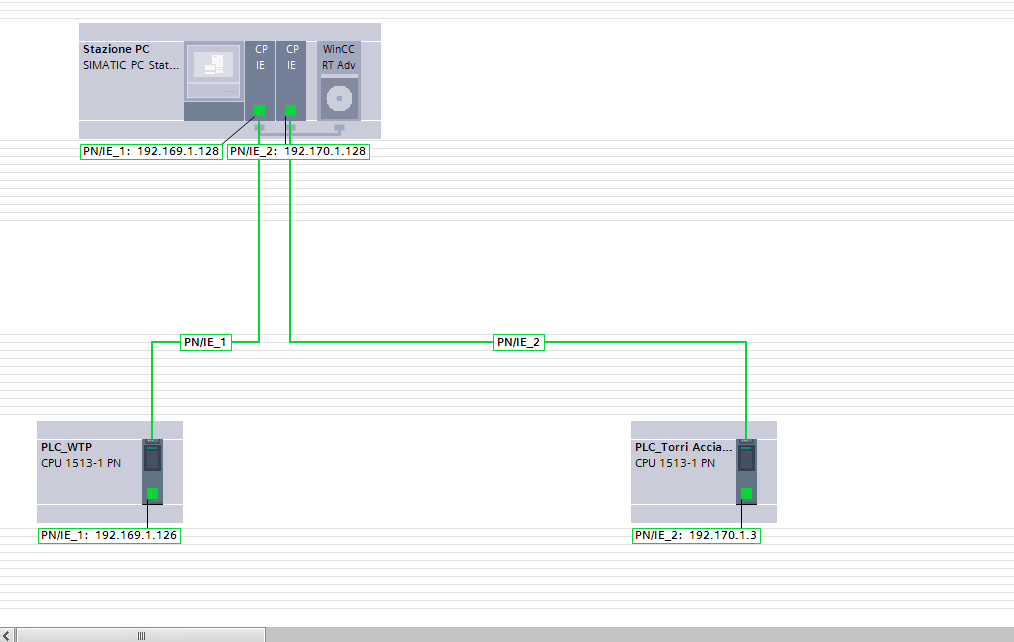Viewport: 1014px width, 642px height.
Task: Select the PLC_WTP CPU module icon
Action: click(153, 471)
